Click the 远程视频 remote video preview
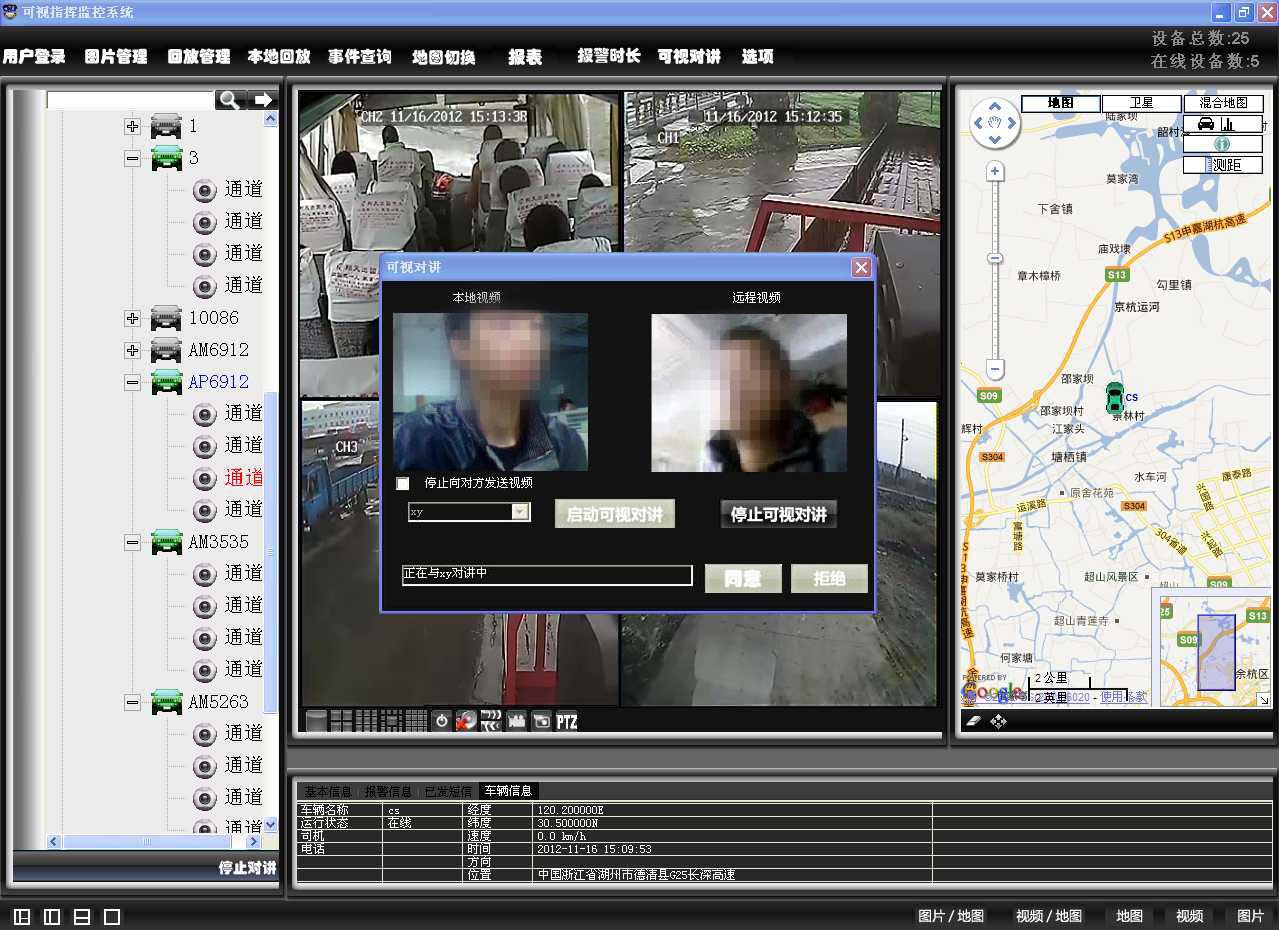1279x930 pixels. click(749, 393)
